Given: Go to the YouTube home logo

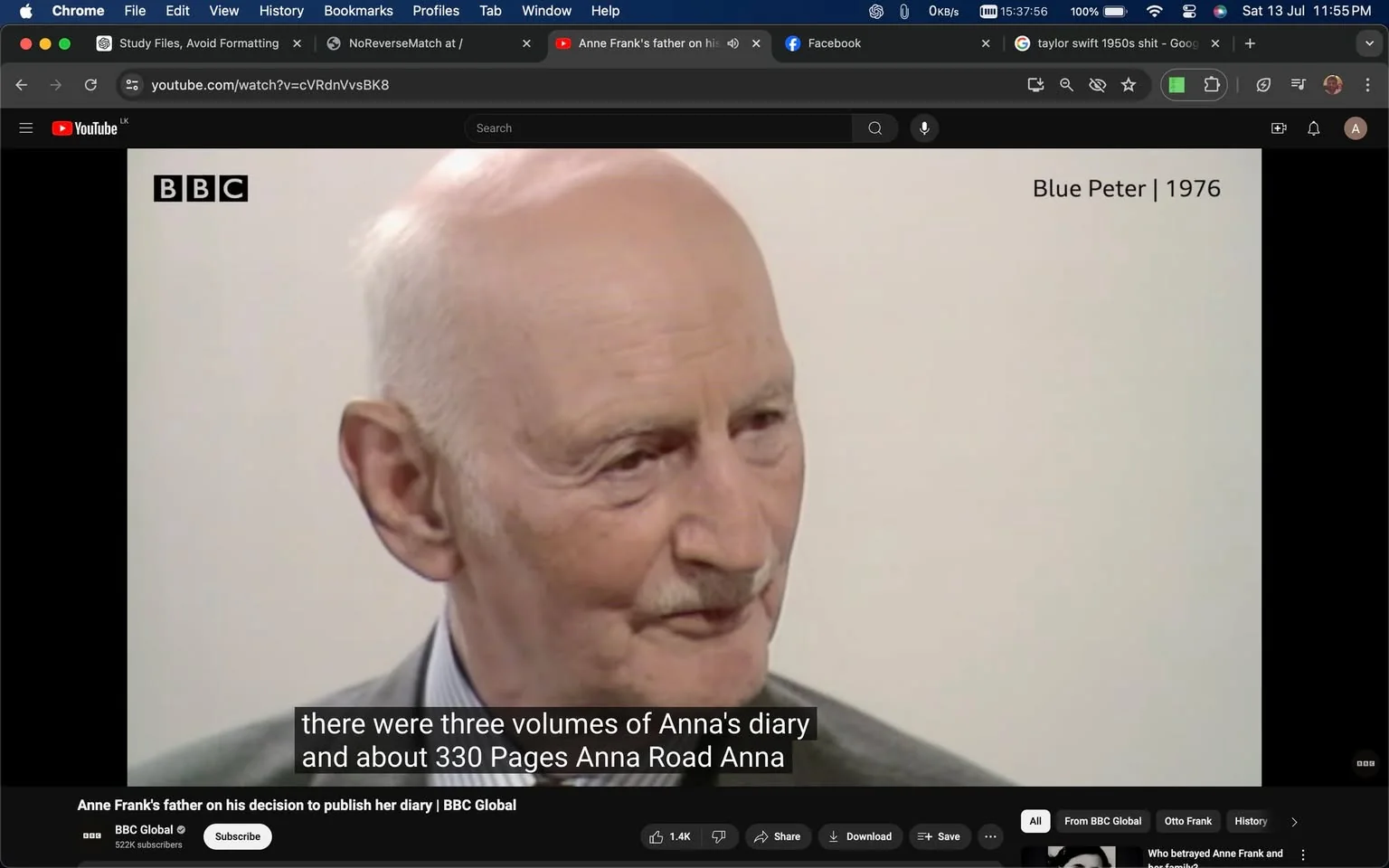Looking at the screenshot, I should [x=85, y=128].
